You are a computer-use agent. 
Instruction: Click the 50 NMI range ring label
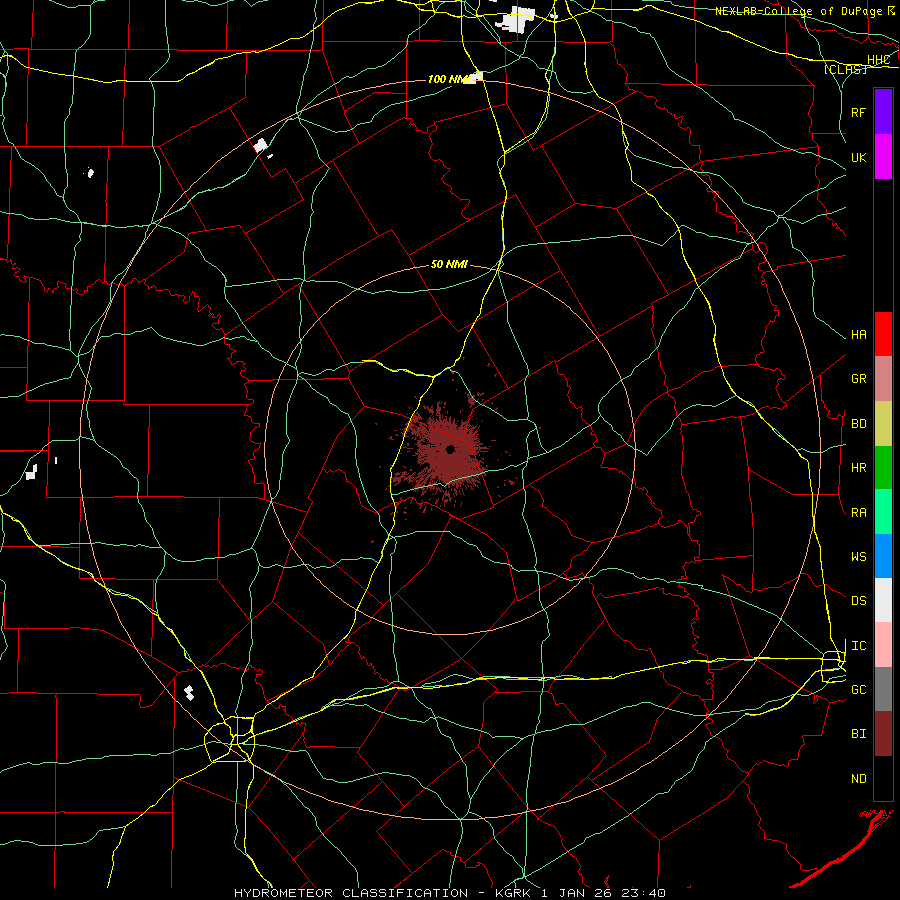tap(449, 264)
